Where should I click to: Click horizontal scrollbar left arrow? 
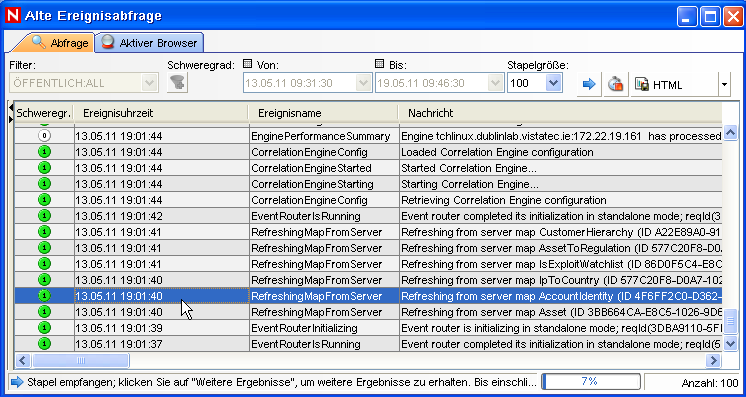[23, 360]
